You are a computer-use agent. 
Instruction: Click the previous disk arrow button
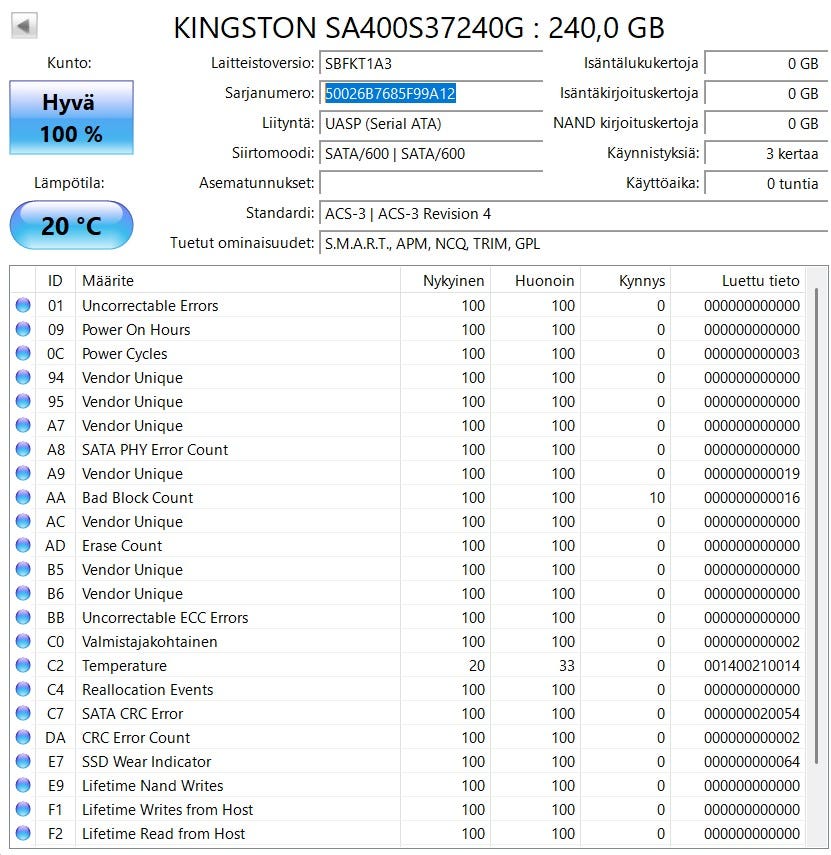tap(23, 25)
